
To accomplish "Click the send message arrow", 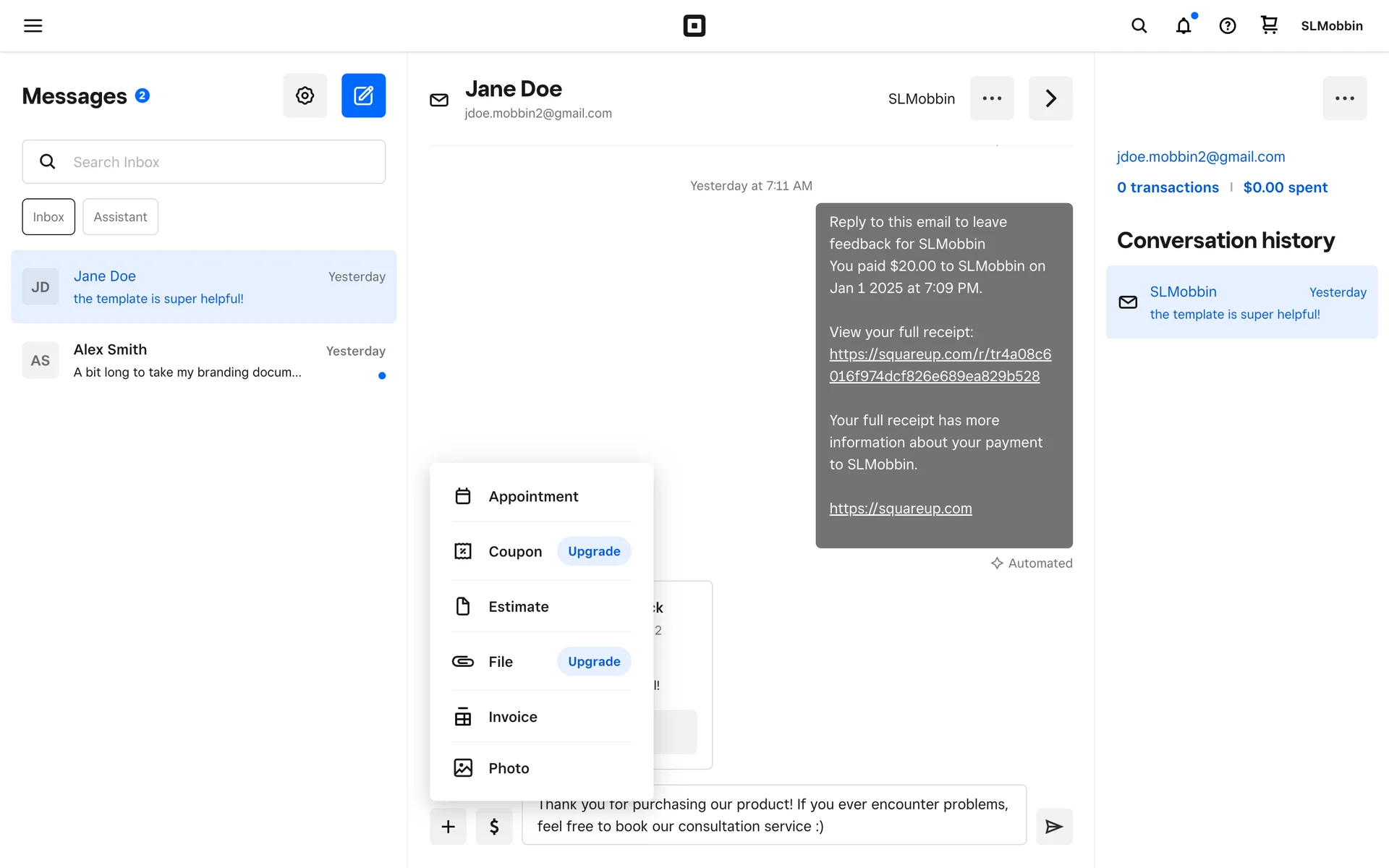I will (x=1053, y=826).
